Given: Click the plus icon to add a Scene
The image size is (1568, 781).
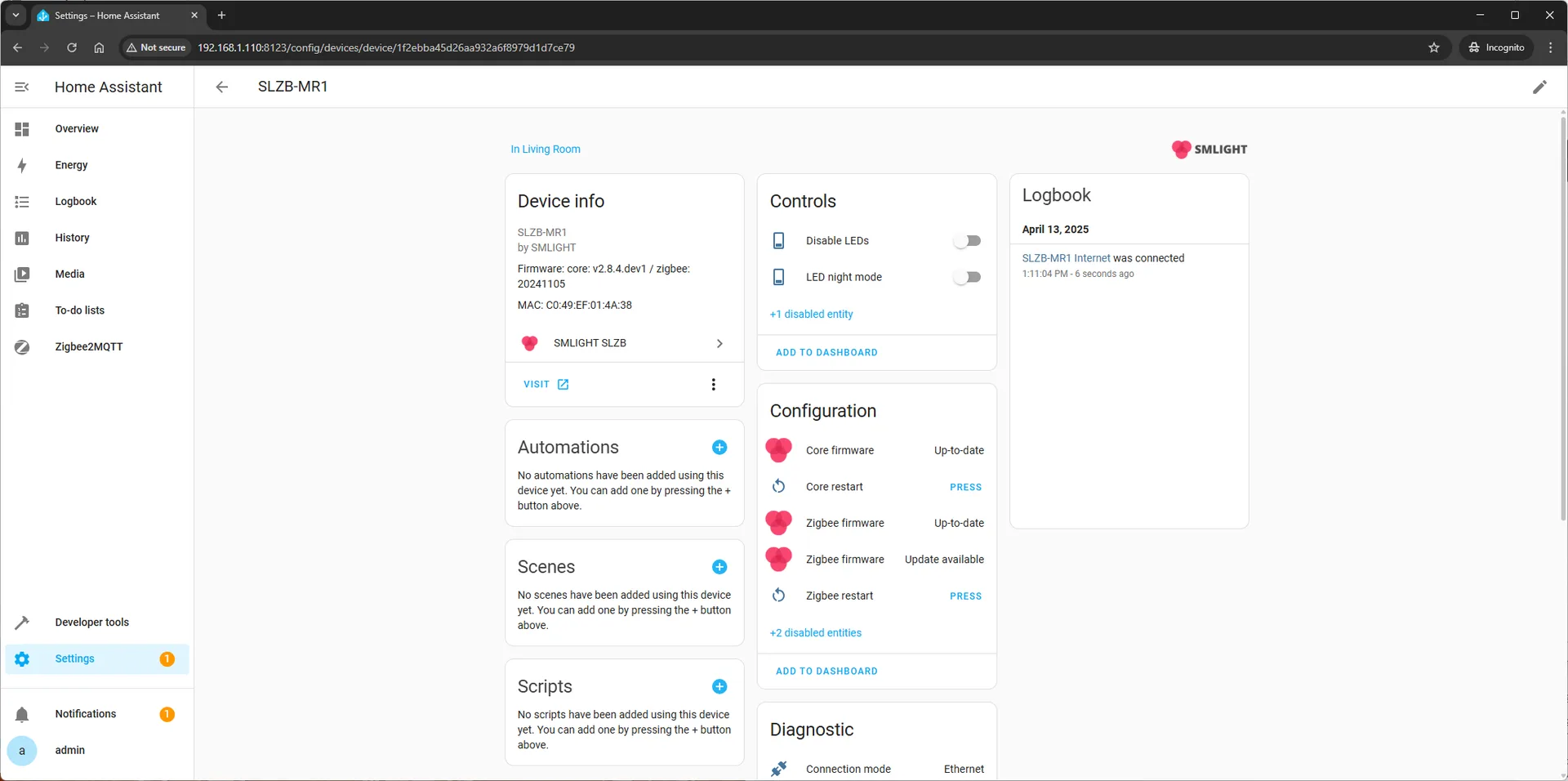Looking at the screenshot, I should click(x=719, y=566).
